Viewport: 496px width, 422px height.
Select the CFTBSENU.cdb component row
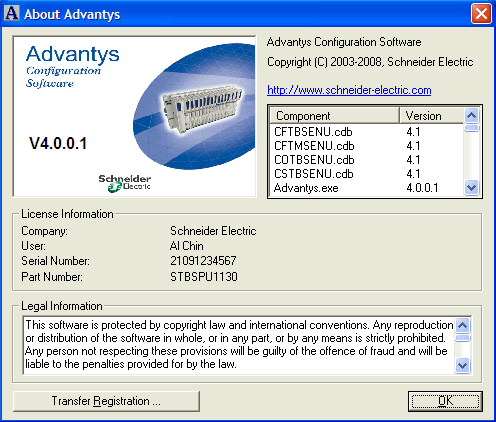point(367,132)
